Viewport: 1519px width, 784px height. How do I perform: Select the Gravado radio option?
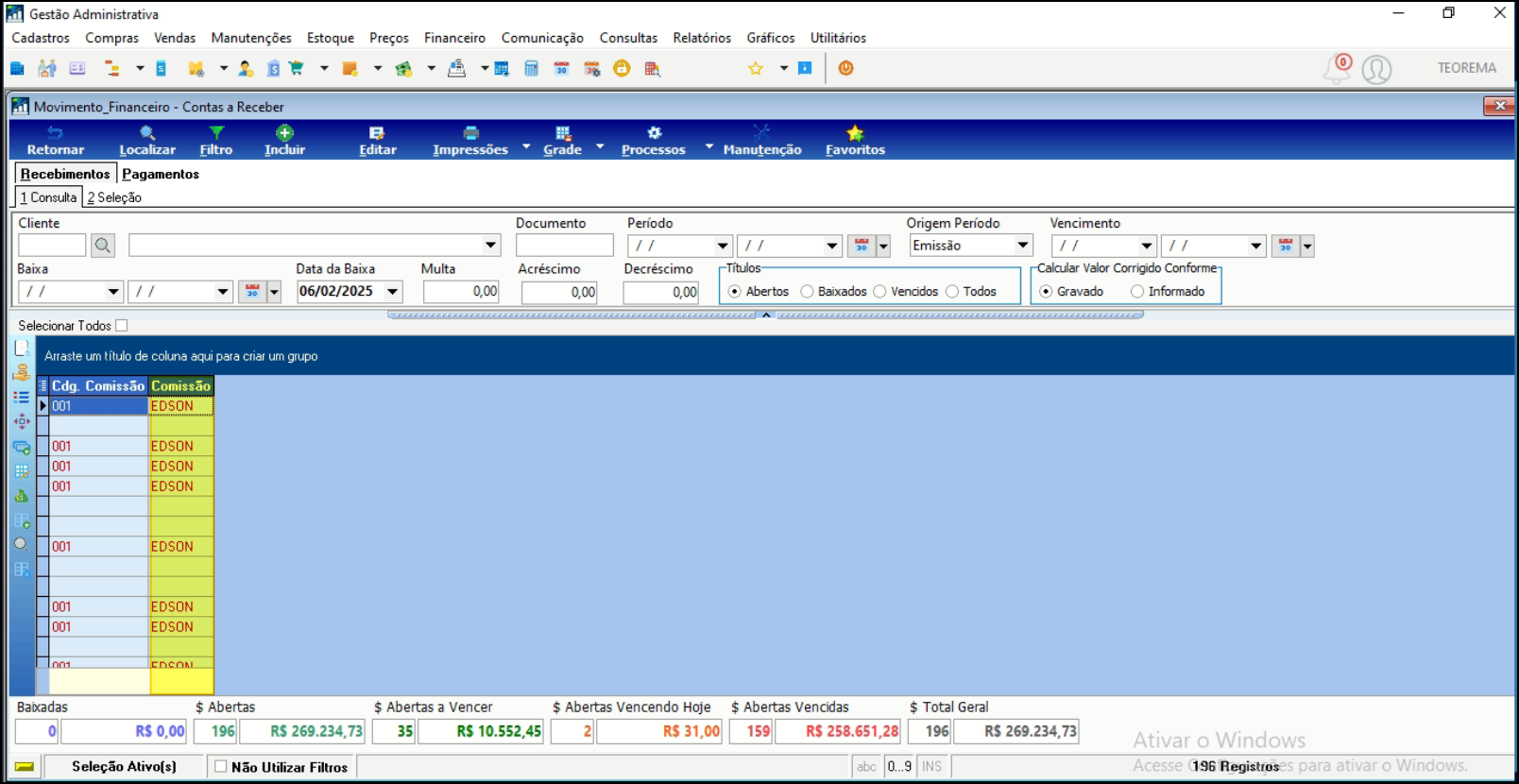(x=1046, y=292)
